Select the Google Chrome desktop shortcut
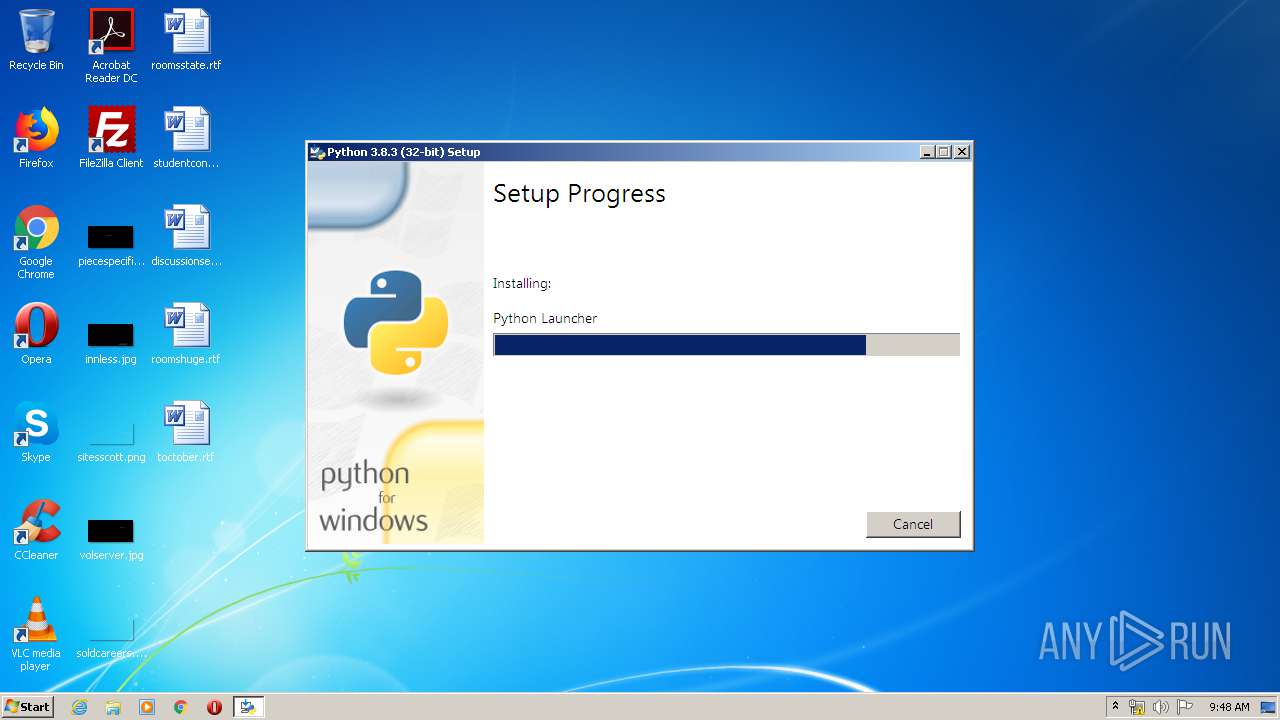 click(x=36, y=242)
